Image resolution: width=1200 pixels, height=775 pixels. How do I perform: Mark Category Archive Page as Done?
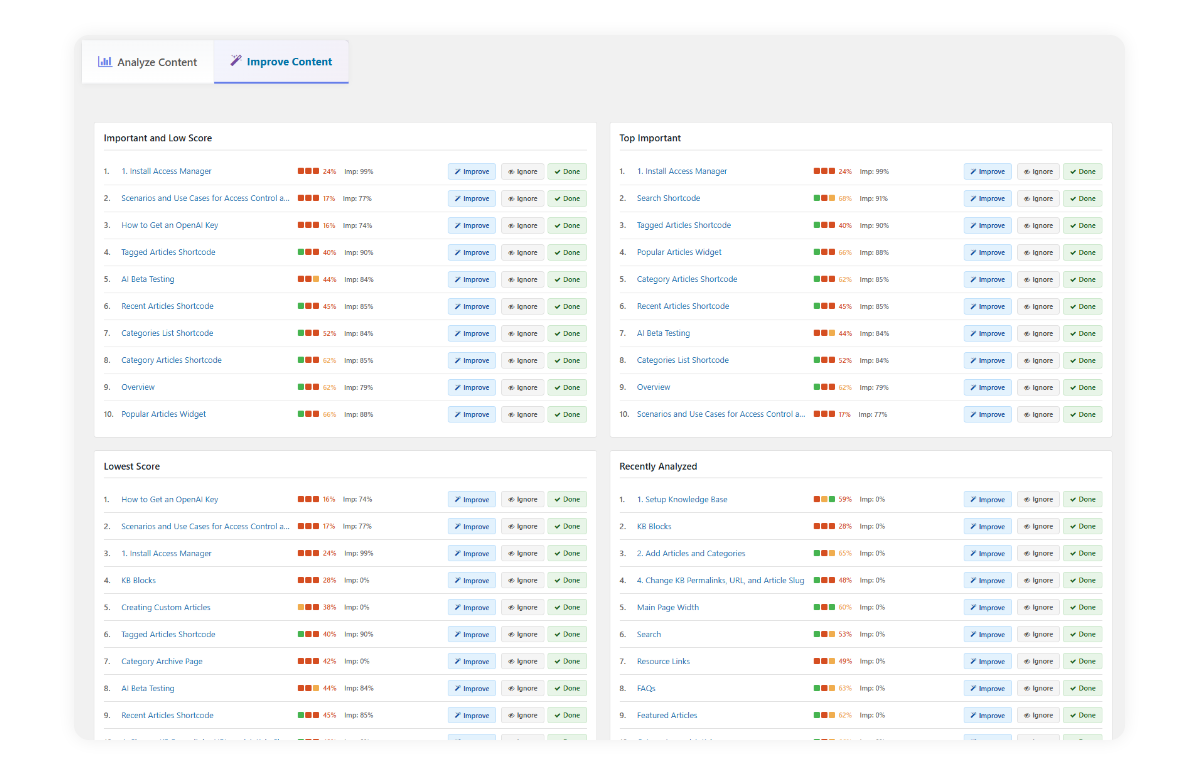point(567,662)
